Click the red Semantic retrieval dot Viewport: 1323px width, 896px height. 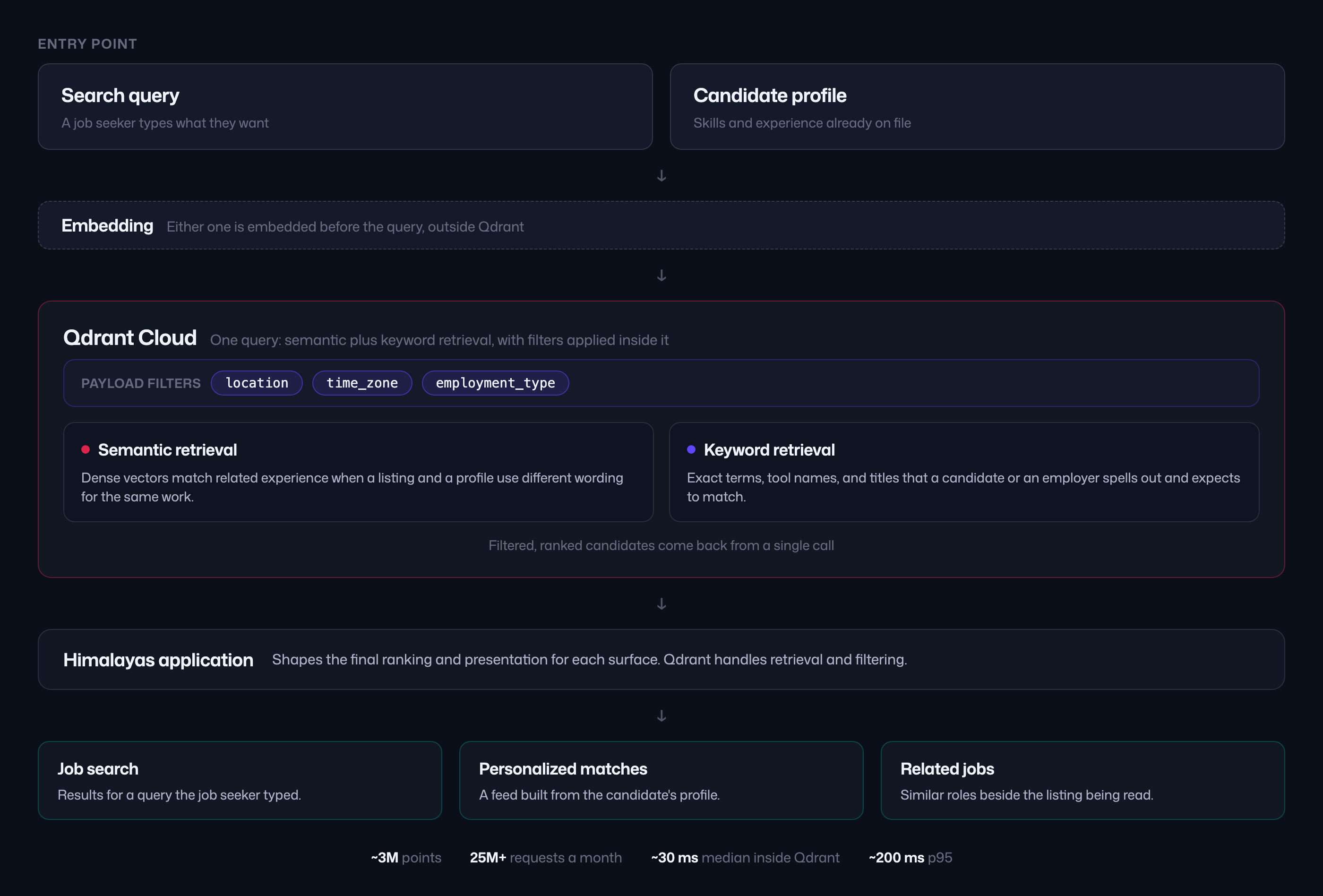(x=86, y=450)
